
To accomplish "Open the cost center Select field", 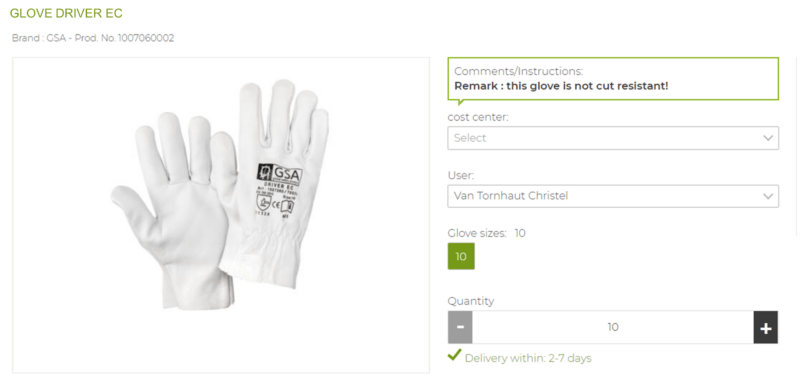I will (x=613, y=138).
